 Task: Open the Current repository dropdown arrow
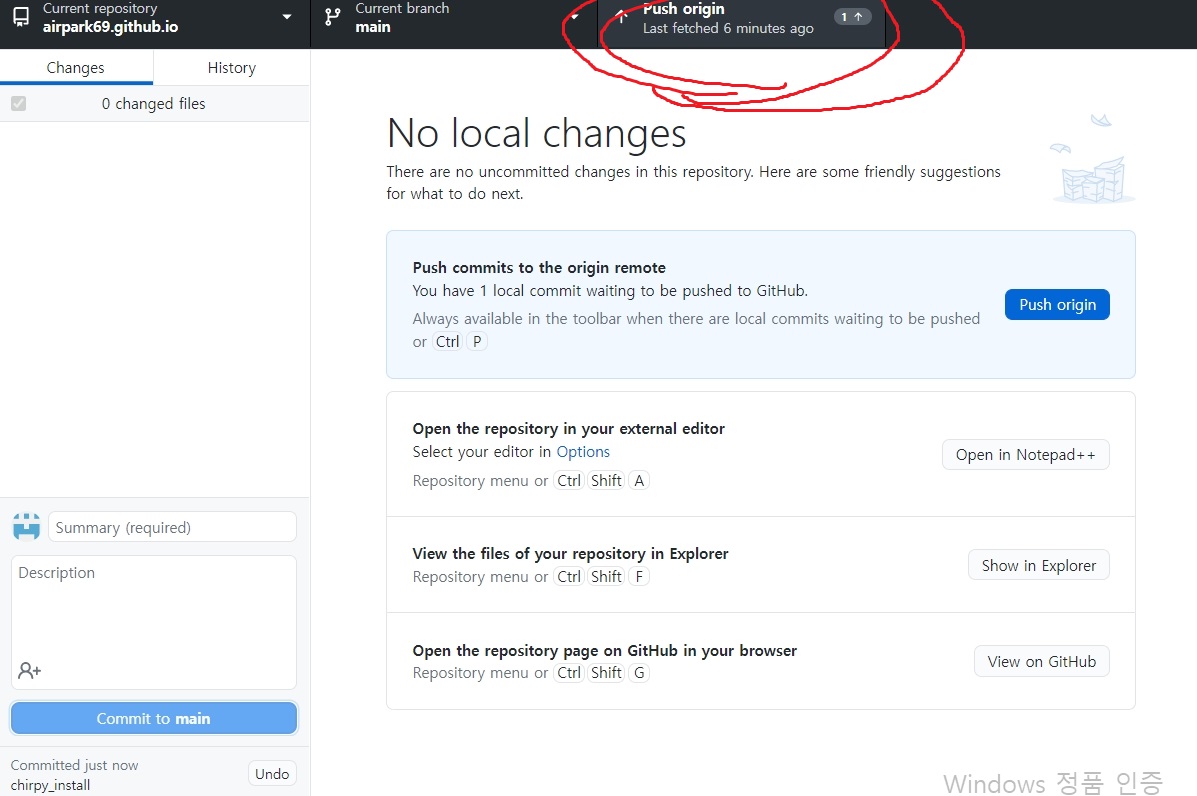tap(287, 17)
